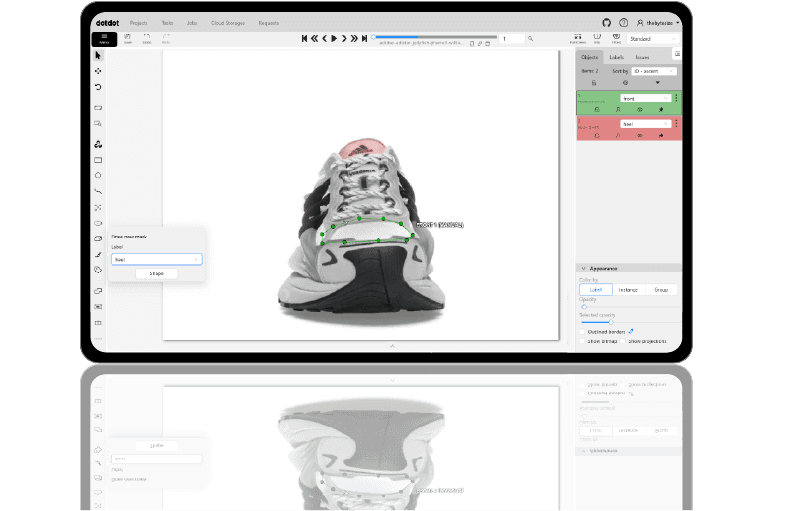Go to the previous frame

pos(324,39)
